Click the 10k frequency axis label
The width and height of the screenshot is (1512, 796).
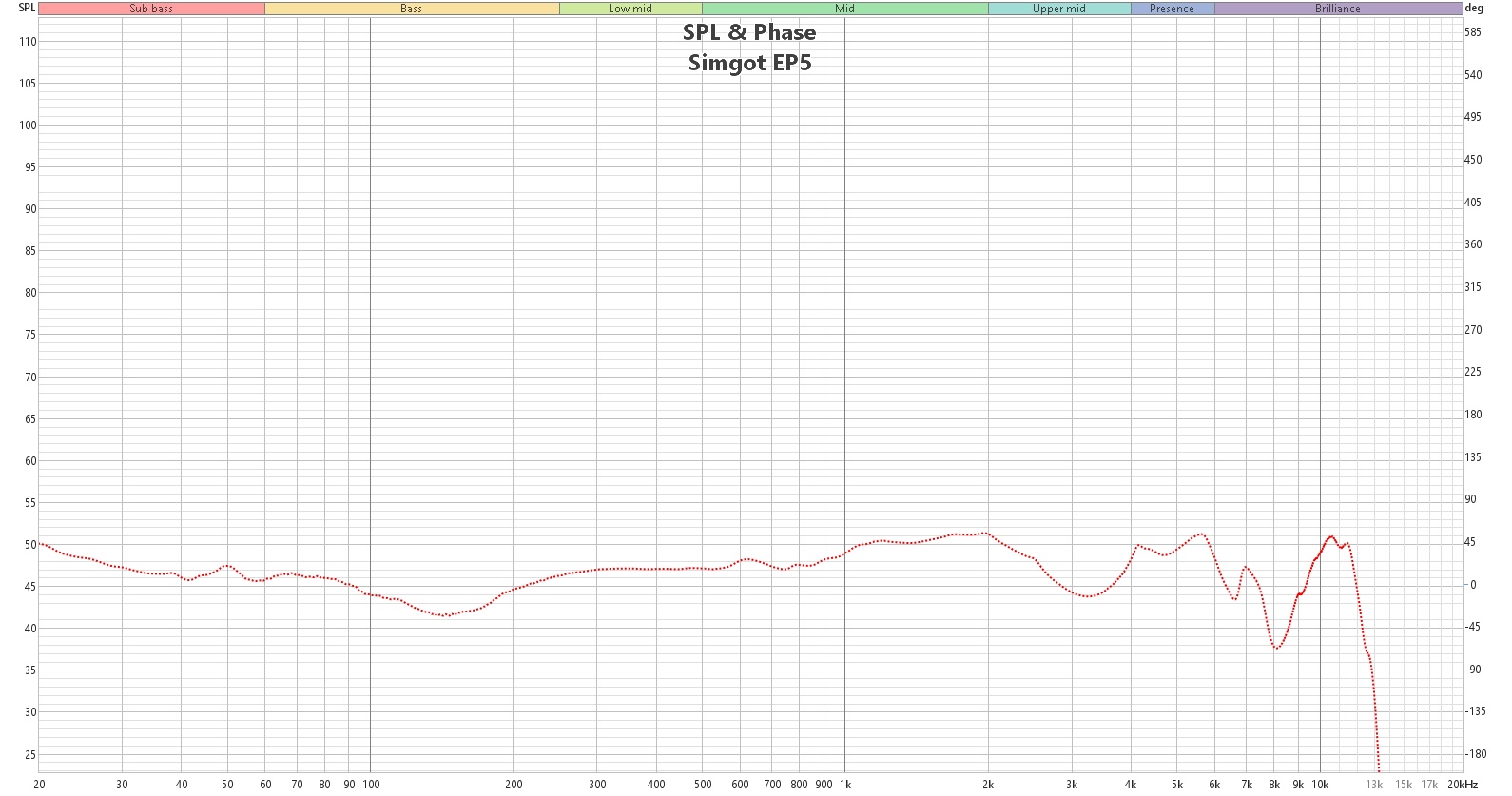click(x=1320, y=785)
